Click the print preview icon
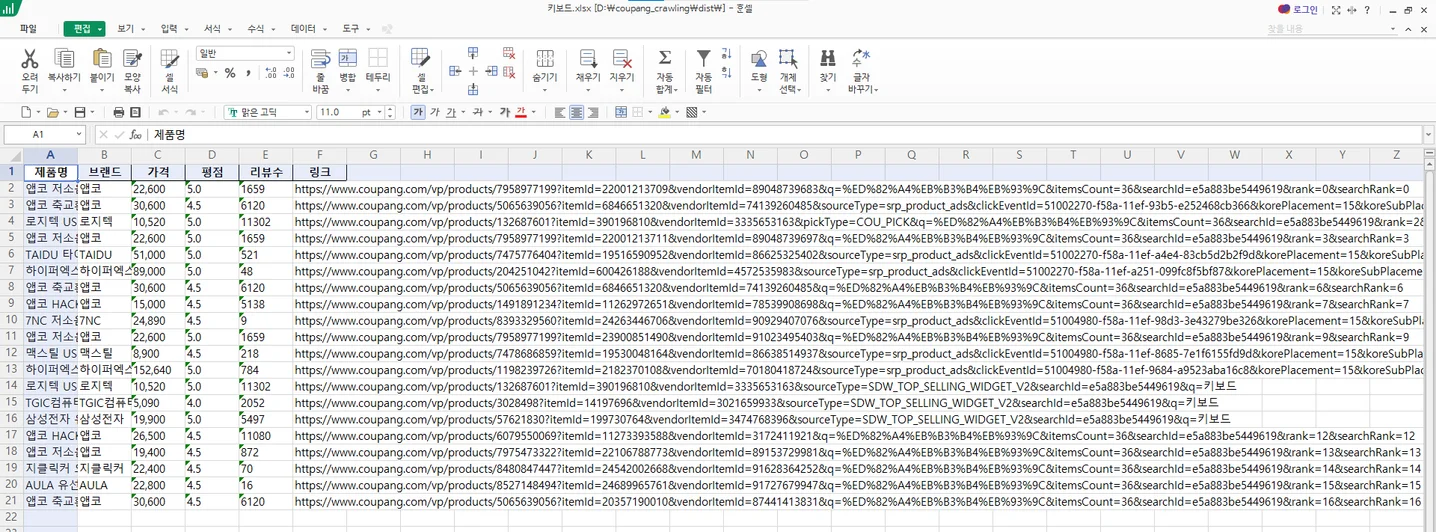Screen dimensions: 1436x532 [136, 113]
